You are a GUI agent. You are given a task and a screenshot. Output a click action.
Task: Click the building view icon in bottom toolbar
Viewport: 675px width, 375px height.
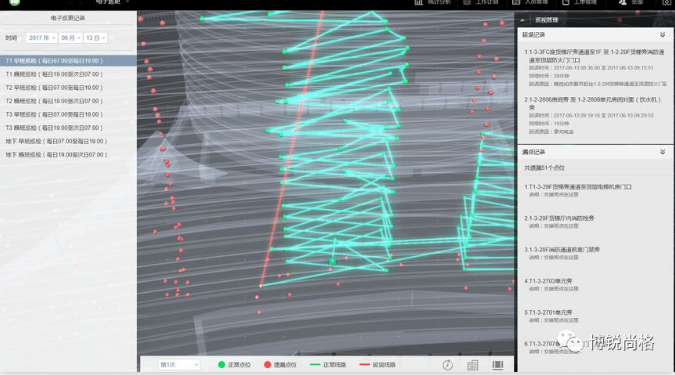(473, 365)
